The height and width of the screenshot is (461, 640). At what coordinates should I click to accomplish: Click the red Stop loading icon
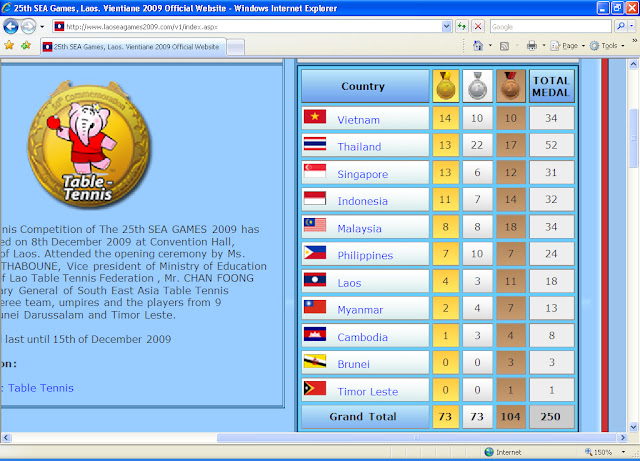tap(478, 27)
